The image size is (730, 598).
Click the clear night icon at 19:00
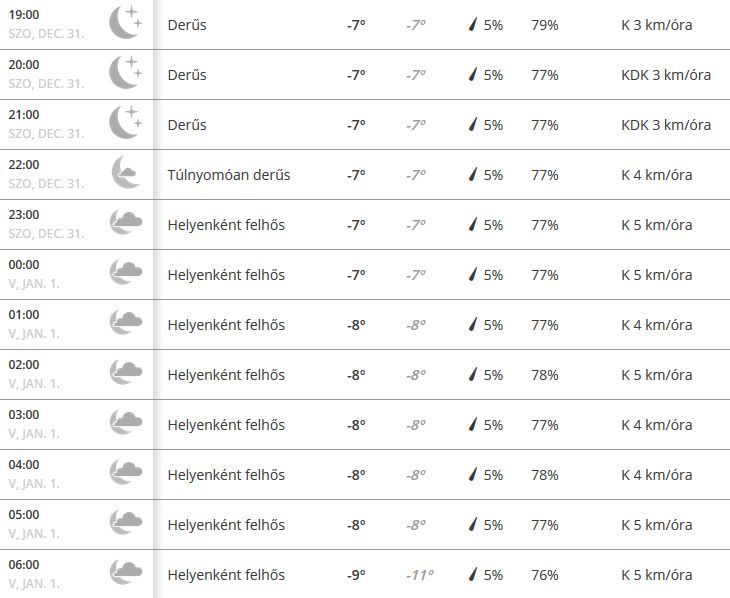coord(126,22)
